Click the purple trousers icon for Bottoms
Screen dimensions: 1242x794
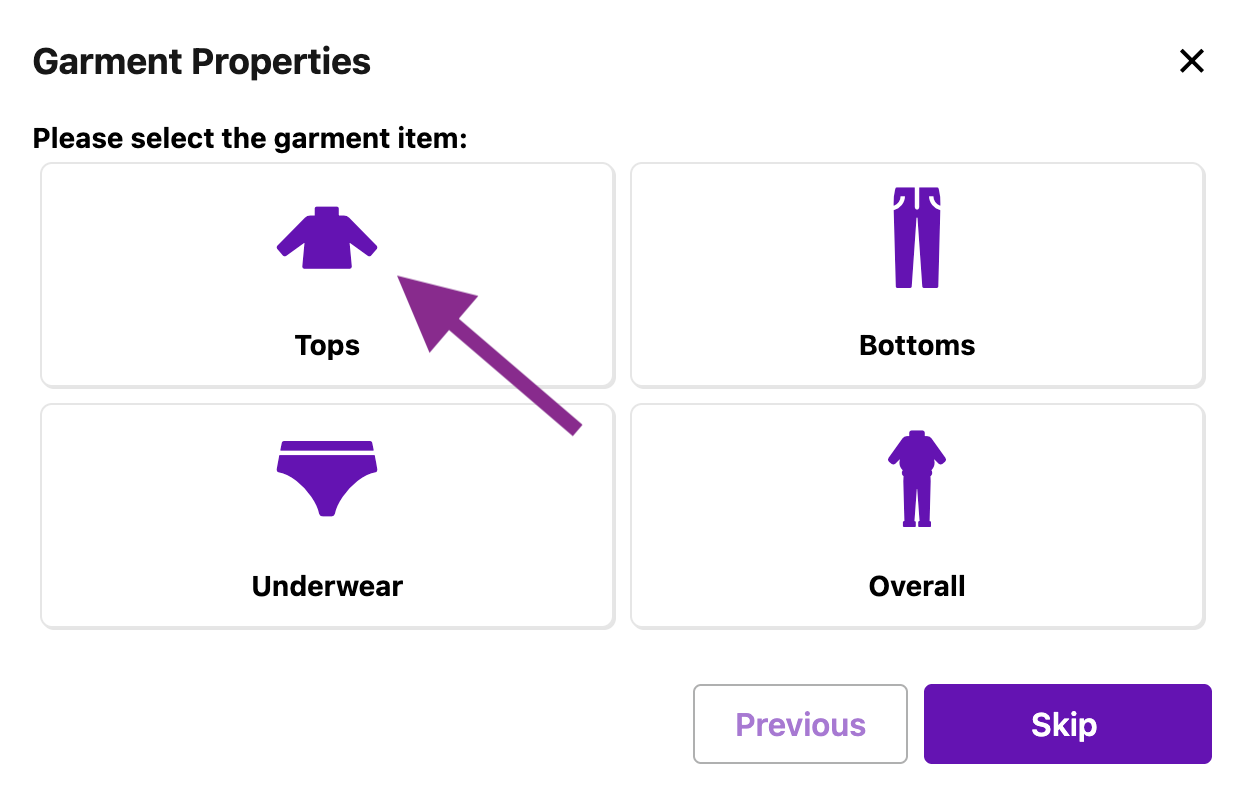tap(917, 238)
